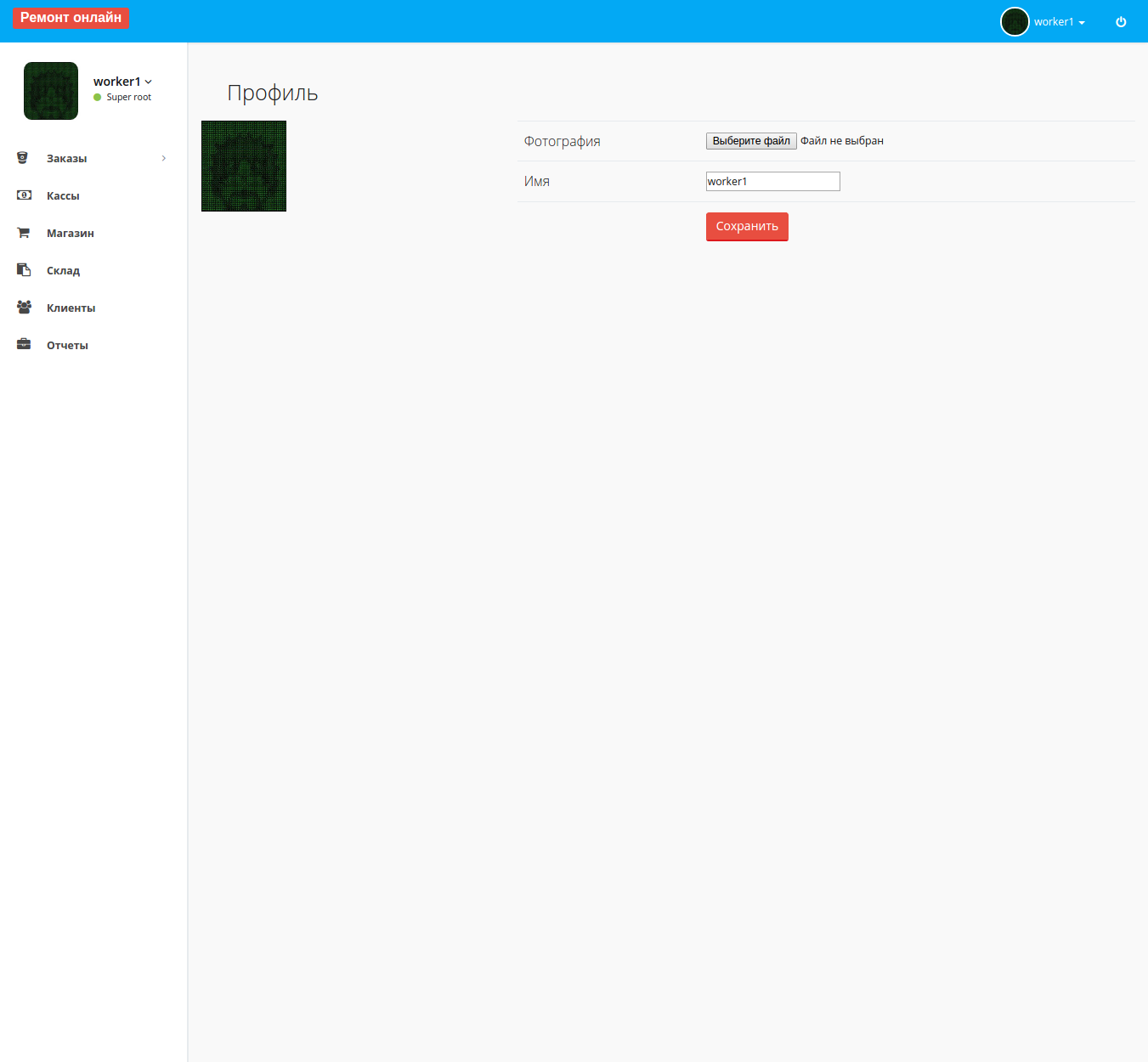1148x1062 pixels.
Task: Open the worker1 dropdown in top bar
Action: (1060, 22)
